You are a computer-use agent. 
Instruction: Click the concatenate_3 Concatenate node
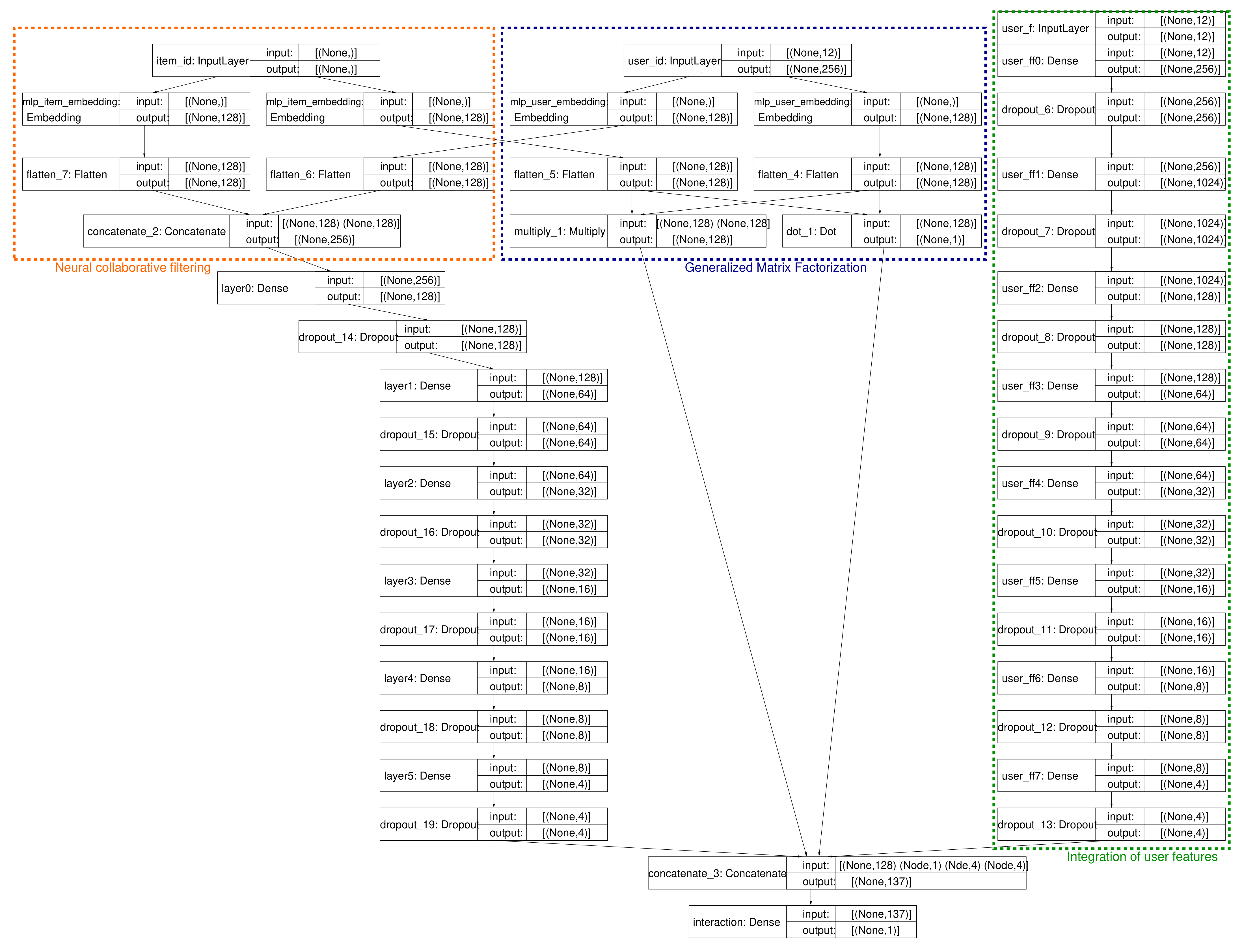(717, 873)
